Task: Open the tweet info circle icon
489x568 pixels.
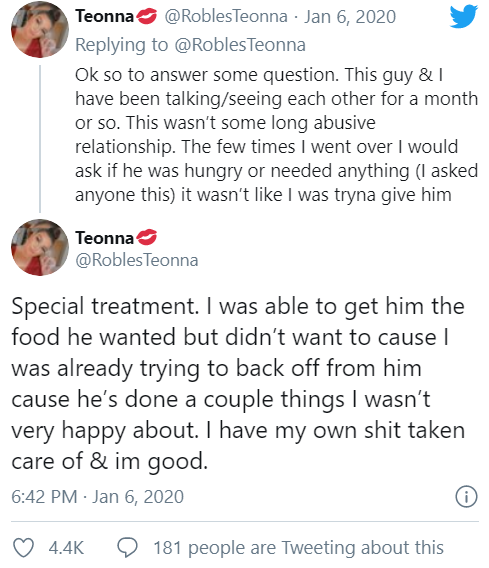Action: [467, 497]
